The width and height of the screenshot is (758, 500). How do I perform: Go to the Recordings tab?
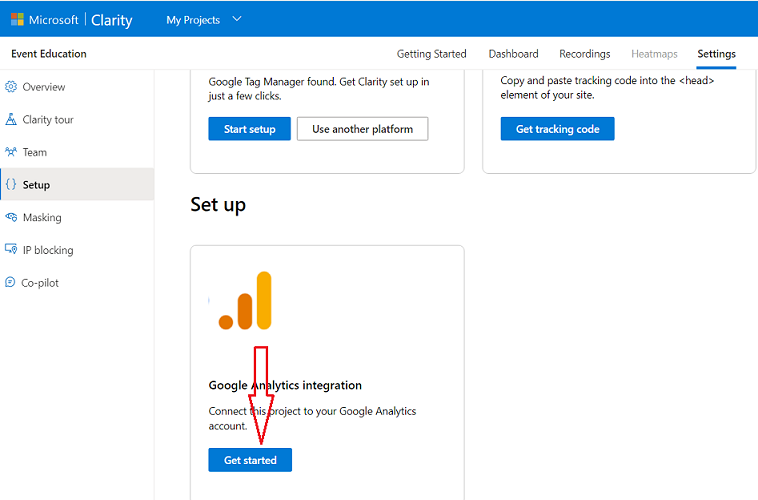tap(584, 54)
